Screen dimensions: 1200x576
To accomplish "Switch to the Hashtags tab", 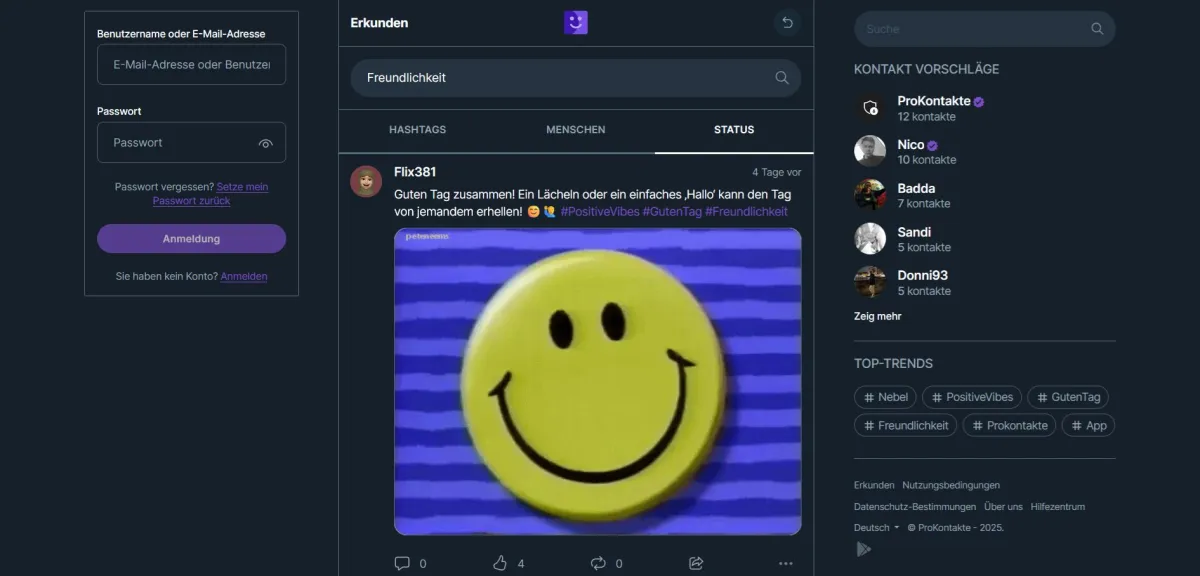I will [x=417, y=130].
